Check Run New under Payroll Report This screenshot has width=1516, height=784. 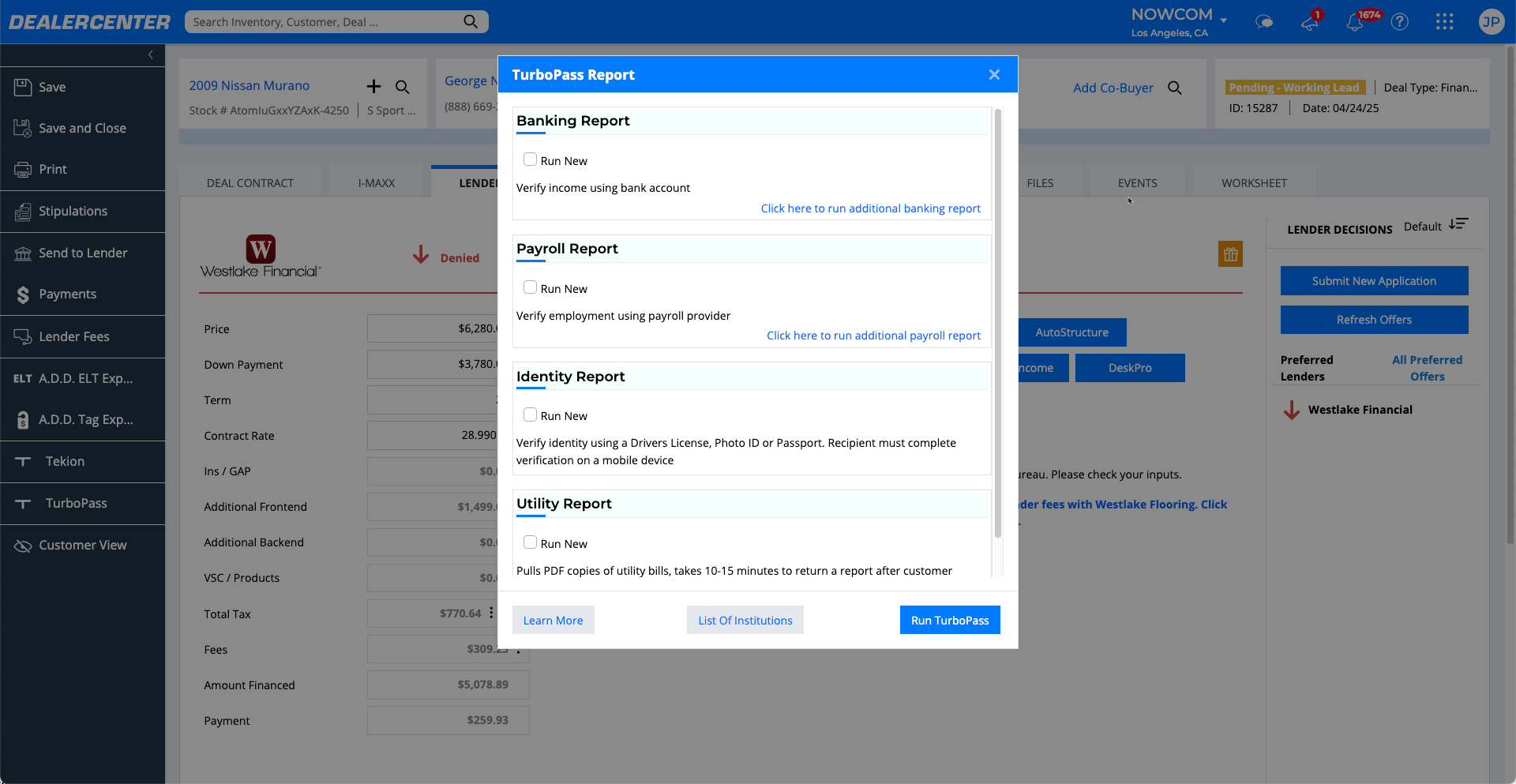point(530,287)
